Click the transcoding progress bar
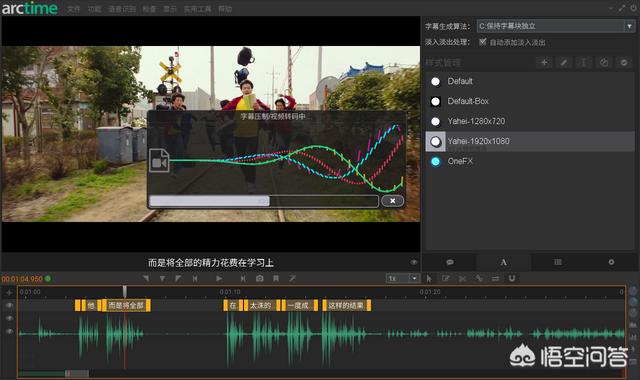This screenshot has height=380, width=640. (264, 201)
